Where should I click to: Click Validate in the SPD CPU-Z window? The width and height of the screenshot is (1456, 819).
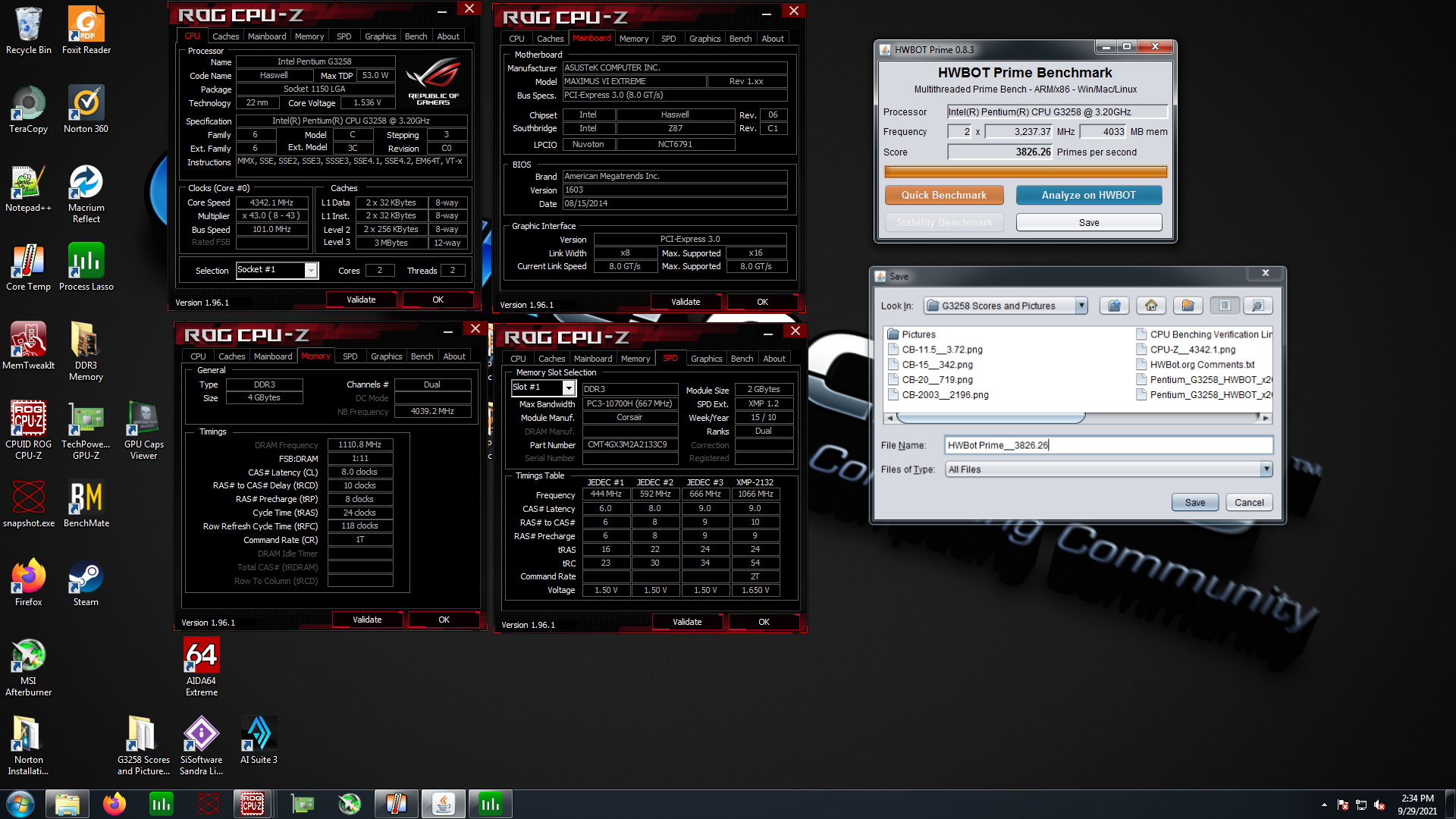pyautogui.click(x=687, y=622)
